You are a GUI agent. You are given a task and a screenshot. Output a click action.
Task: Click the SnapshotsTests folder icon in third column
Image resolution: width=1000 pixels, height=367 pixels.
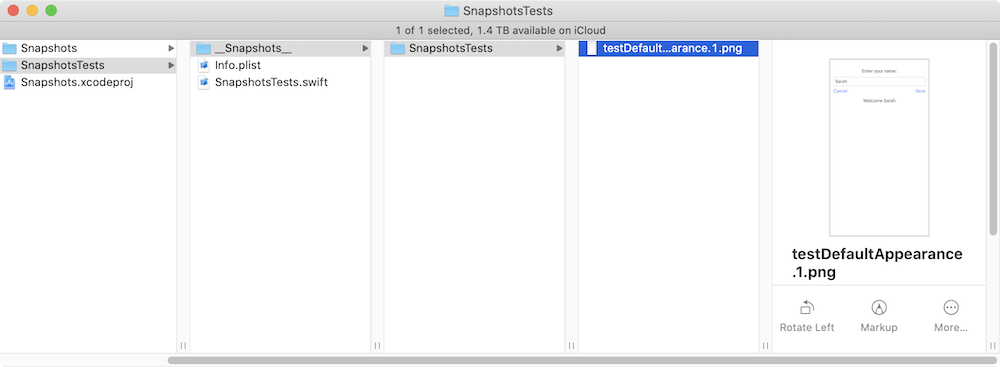(x=397, y=49)
